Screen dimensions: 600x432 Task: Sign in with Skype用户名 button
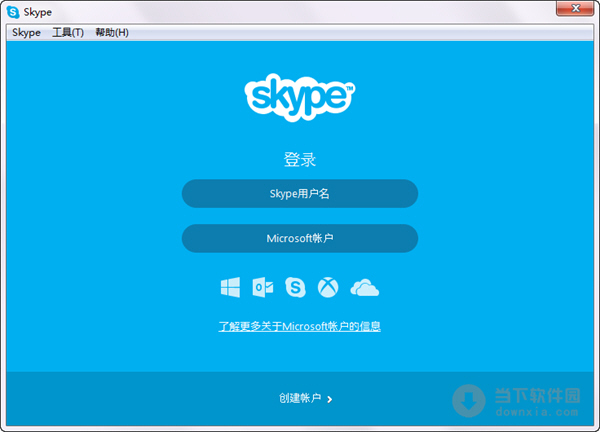(x=300, y=194)
